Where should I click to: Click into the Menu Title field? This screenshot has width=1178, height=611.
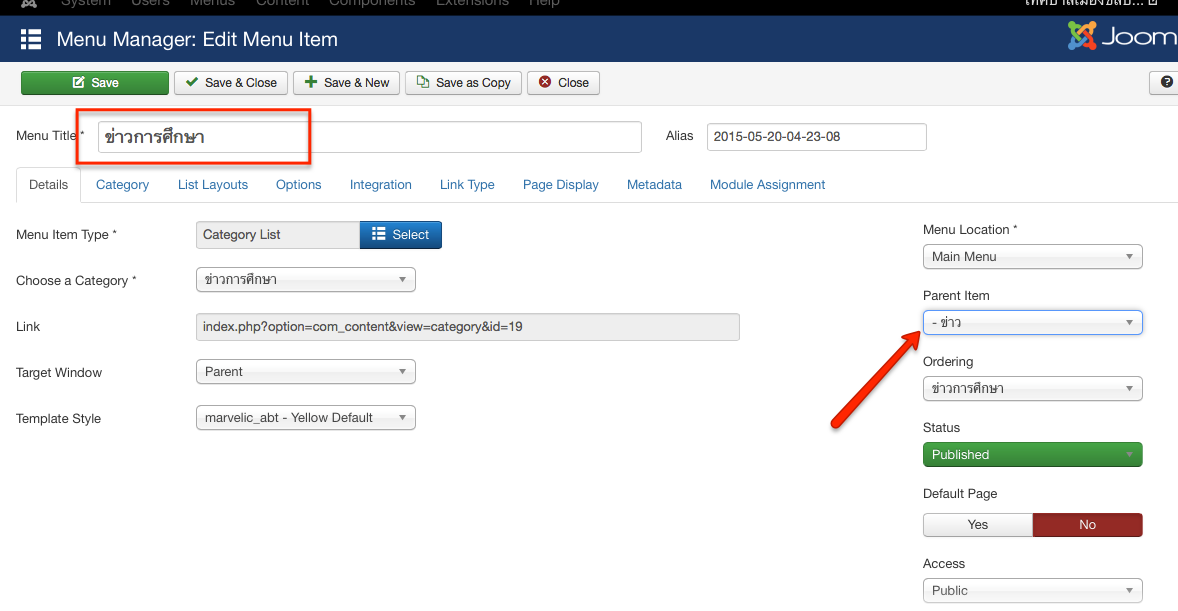tap(370, 137)
